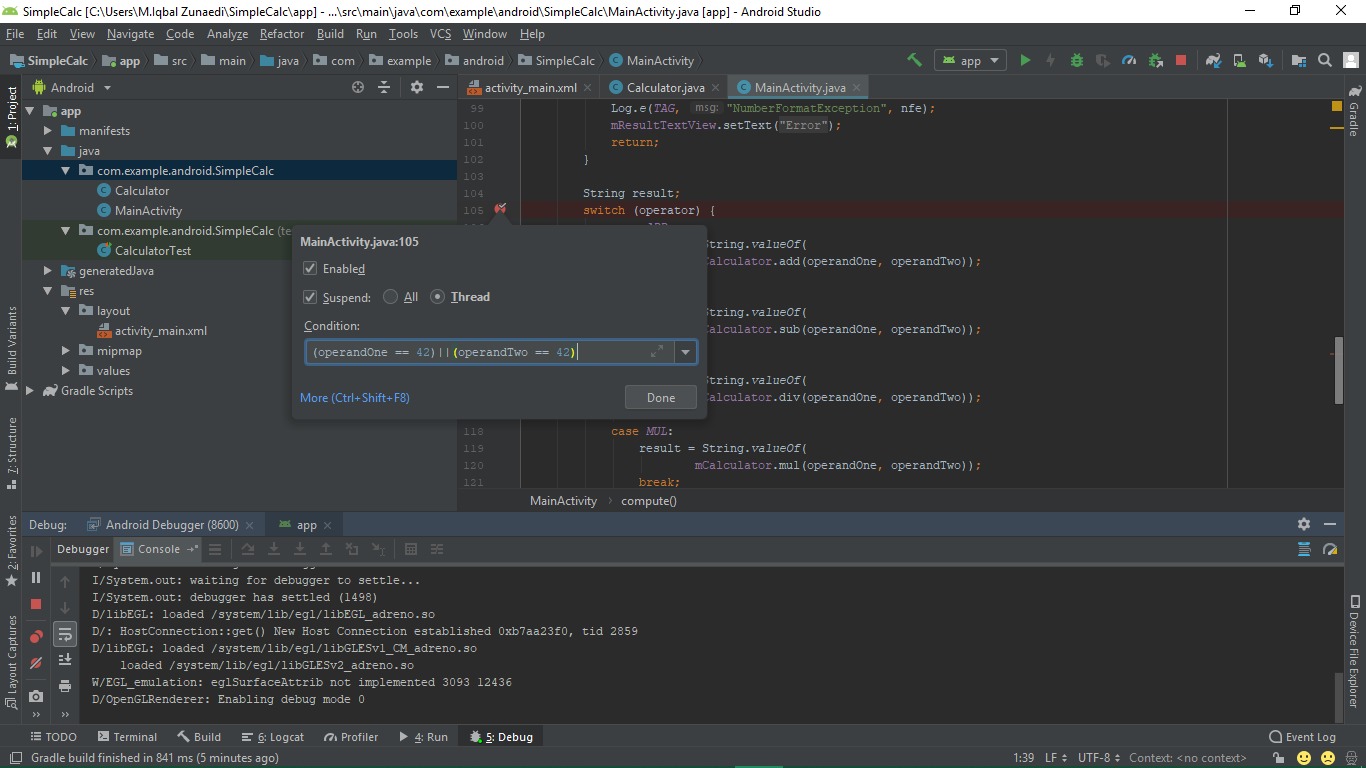1366x768 pixels.
Task: Run the app with the green play icon
Action: point(1025,60)
